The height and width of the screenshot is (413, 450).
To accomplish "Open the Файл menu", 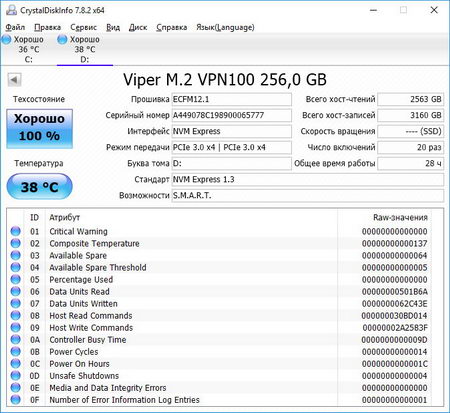I will point(15,27).
